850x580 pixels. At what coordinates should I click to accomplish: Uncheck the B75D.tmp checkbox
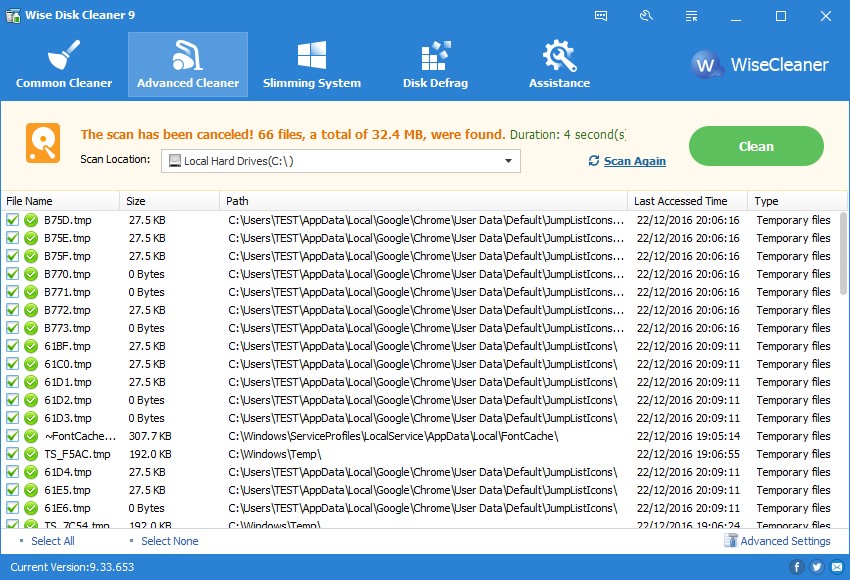pos(12,220)
